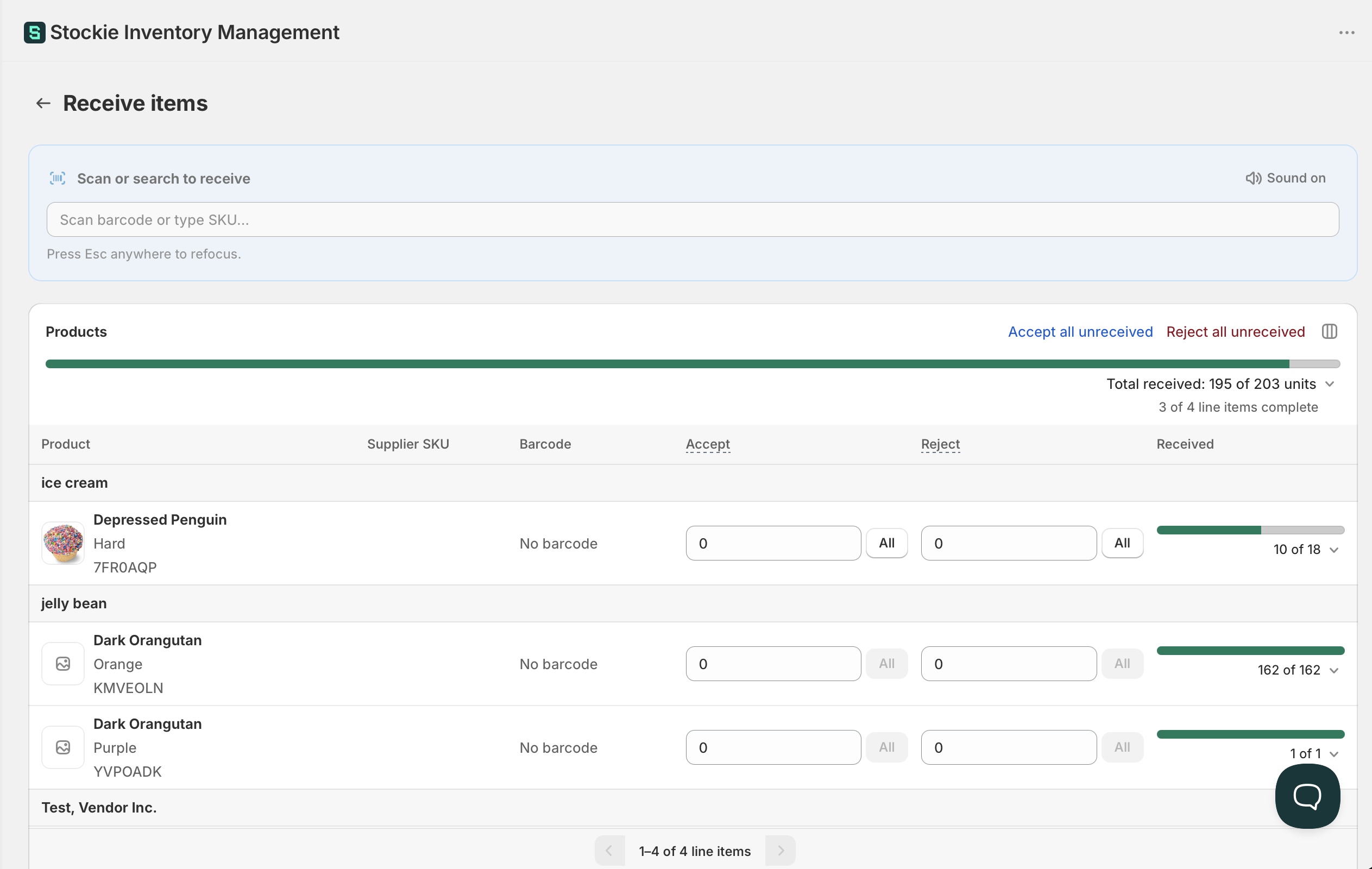Screen dimensions: 1372x869
Task: Expand the 162 of 162 received details
Action: [x=1334, y=671]
